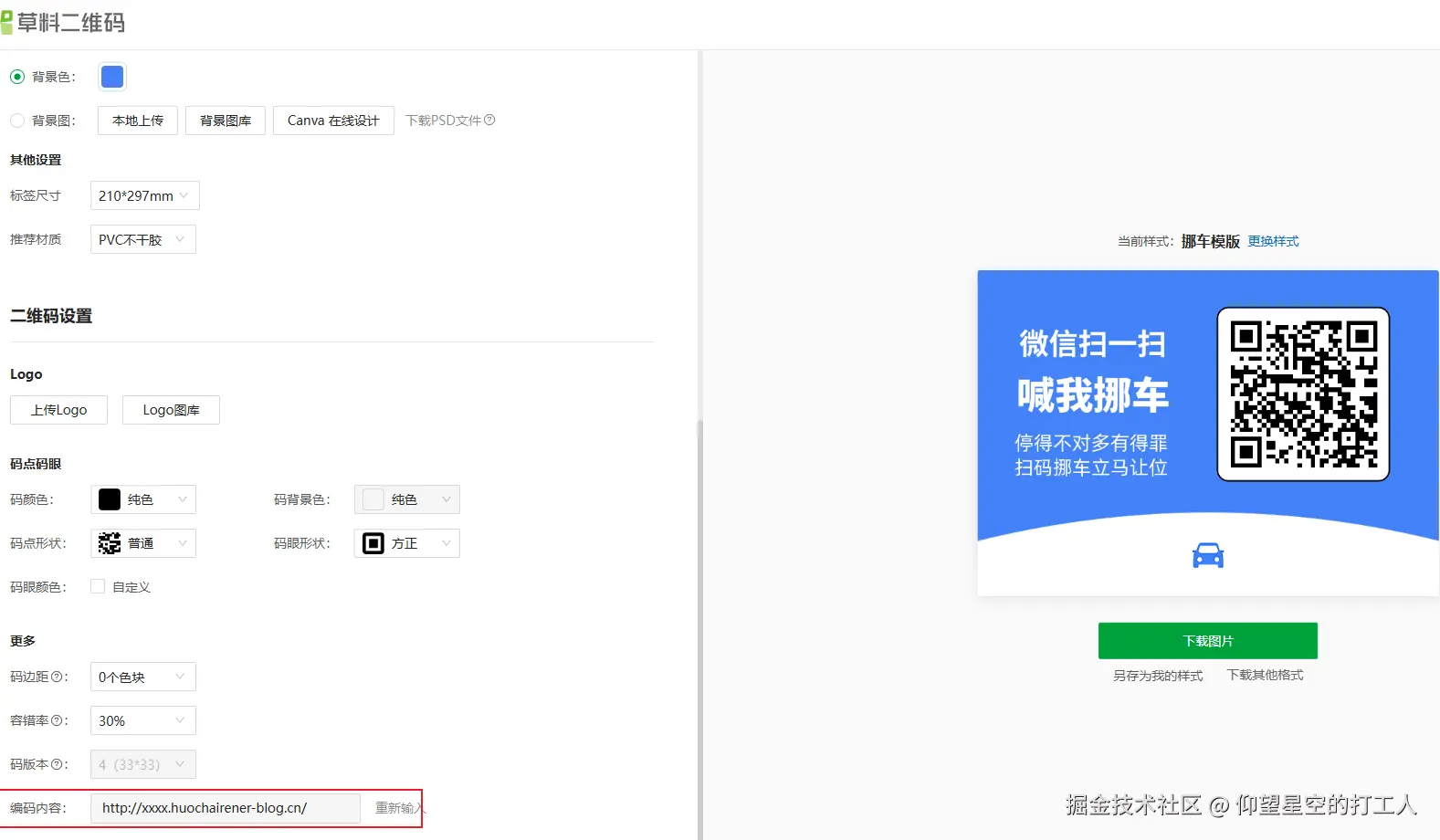1440x840 pixels.
Task: Open 推荐材质 PVC不干胶 dropdown
Action: [x=143, y=239]
